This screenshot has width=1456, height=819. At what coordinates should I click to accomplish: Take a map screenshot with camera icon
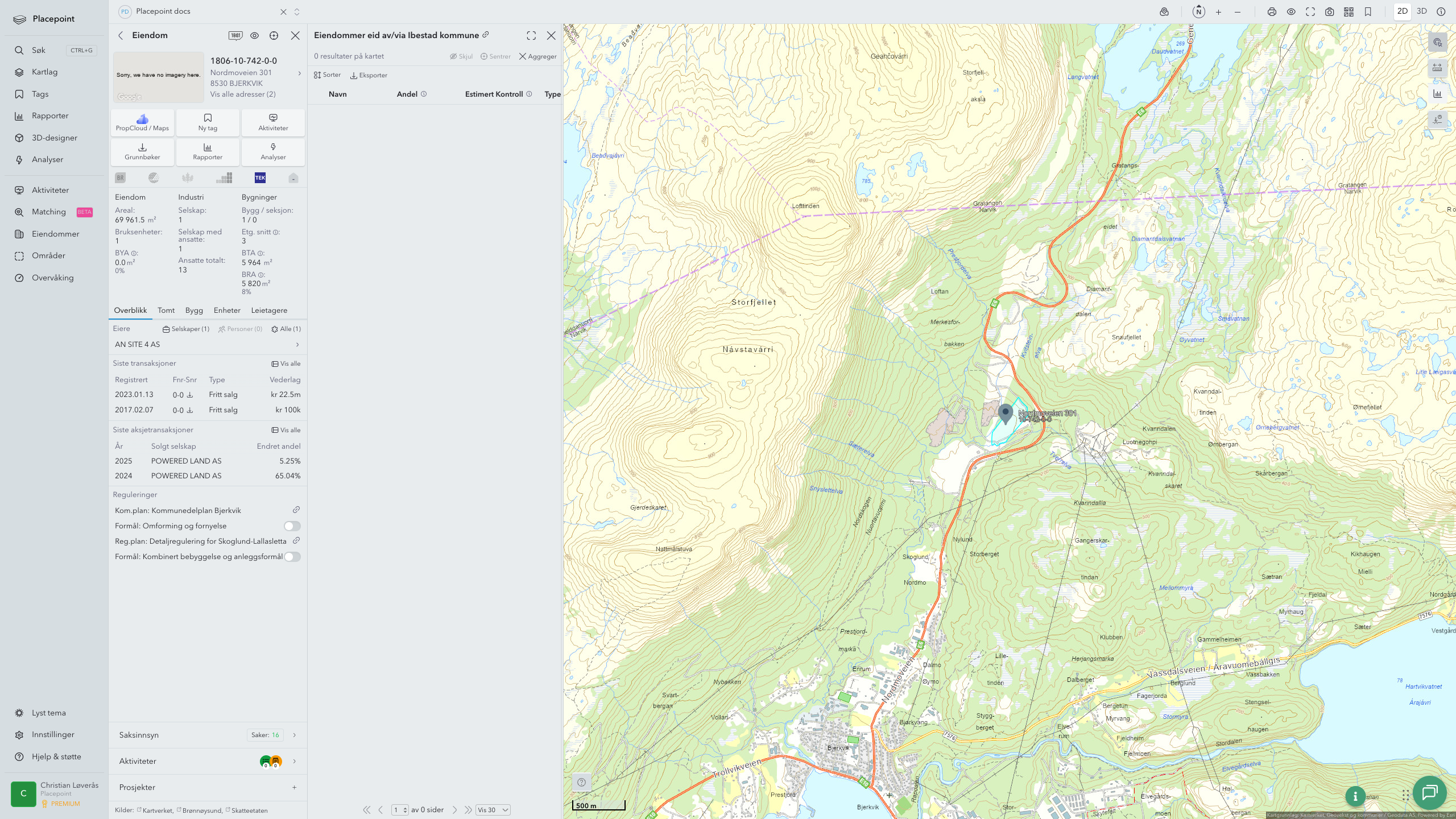tap(1330, 12)
